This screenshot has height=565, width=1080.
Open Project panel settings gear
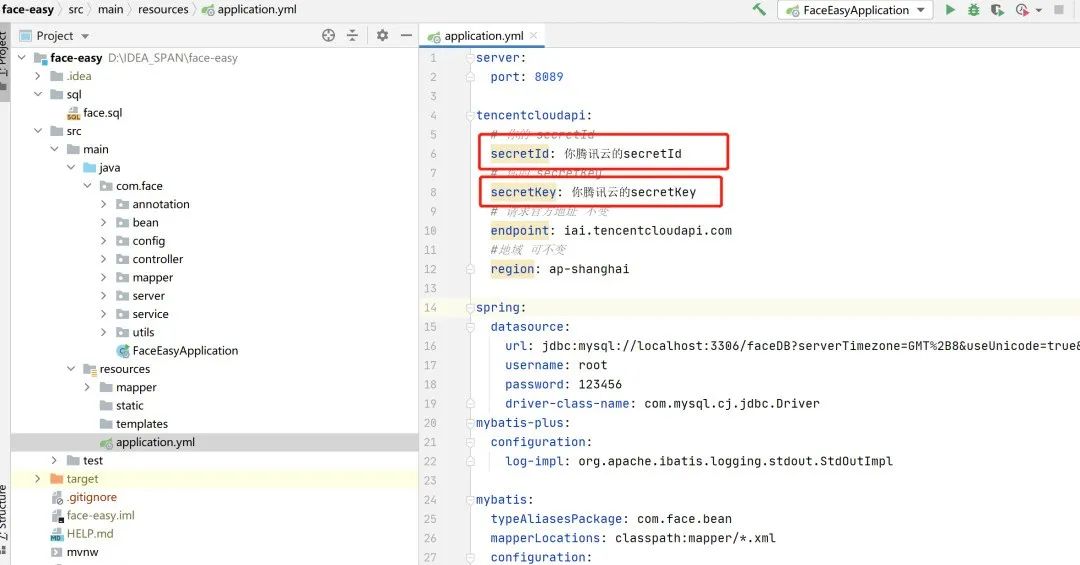(x=382, y=35)
